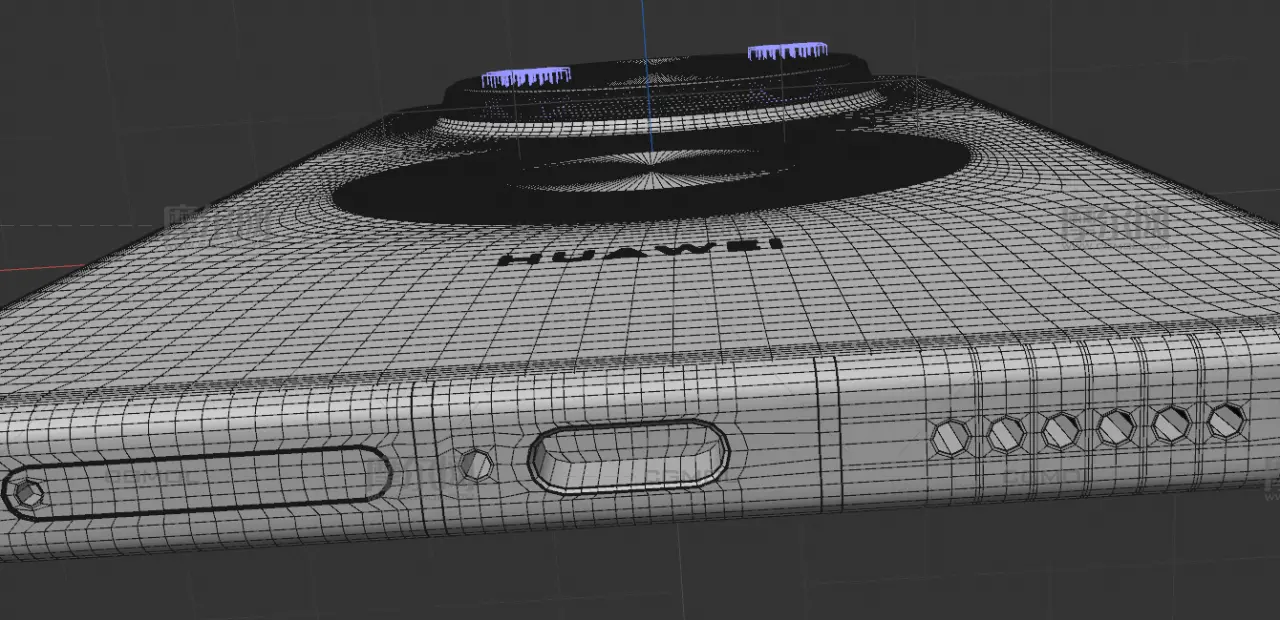Click the fourth speaker grille hole
This screenshot has height=620, width=1280.
click(x=1115, y=427)
